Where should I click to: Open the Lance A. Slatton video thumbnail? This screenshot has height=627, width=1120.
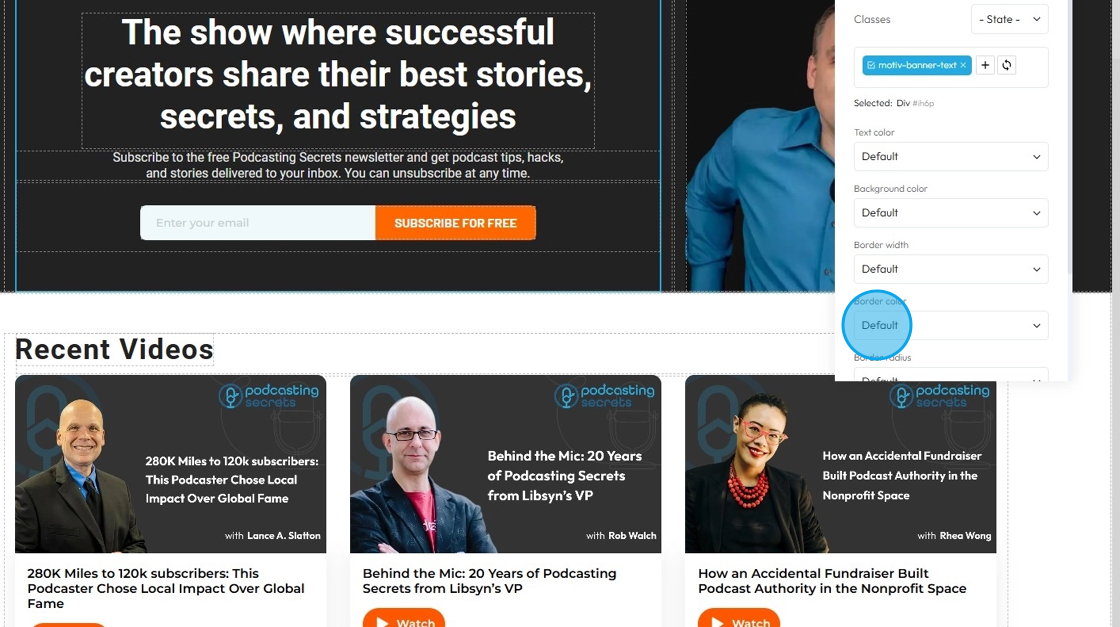(171, 464)
